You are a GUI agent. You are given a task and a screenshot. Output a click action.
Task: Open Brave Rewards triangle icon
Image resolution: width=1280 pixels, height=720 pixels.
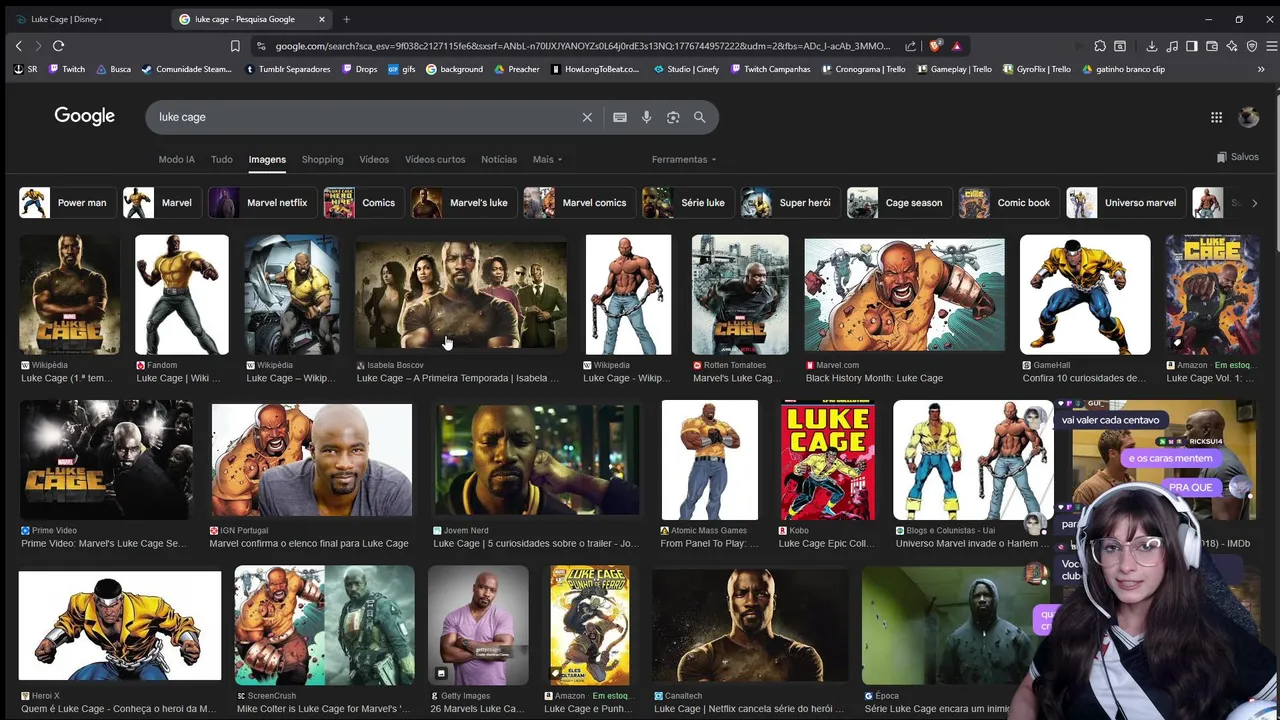(x=956, y=46)
